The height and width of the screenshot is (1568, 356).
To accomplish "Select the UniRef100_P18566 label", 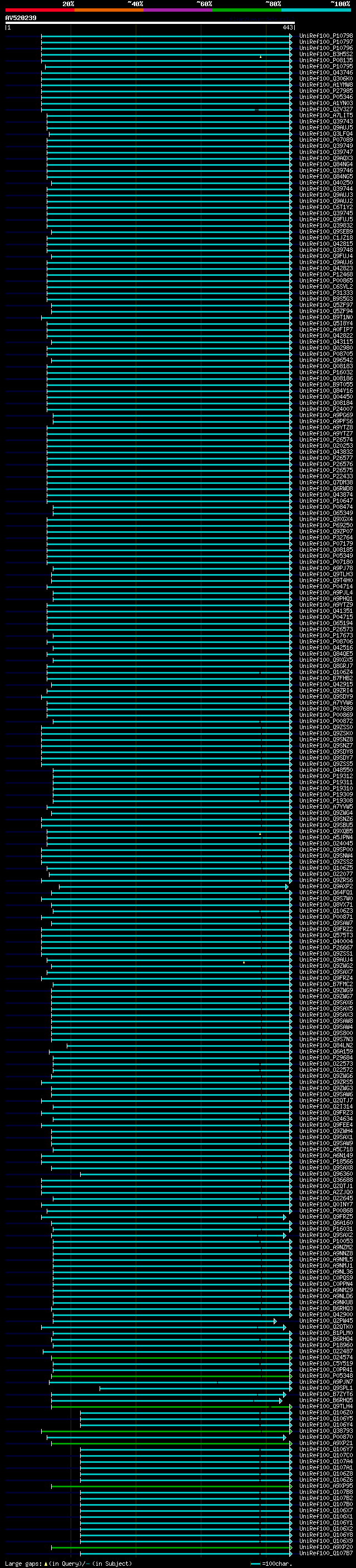I will [326, 1161].
